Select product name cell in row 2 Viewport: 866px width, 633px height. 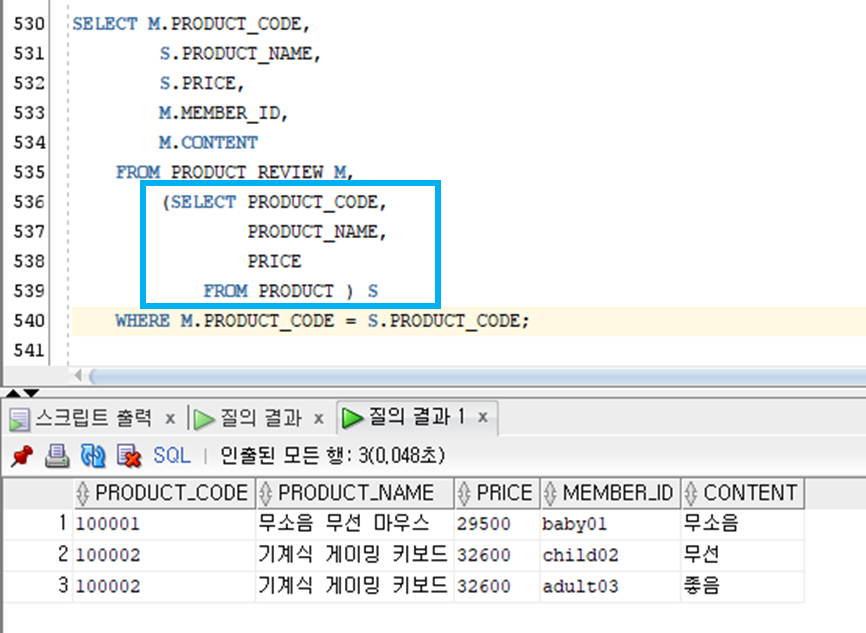[355, 555]
